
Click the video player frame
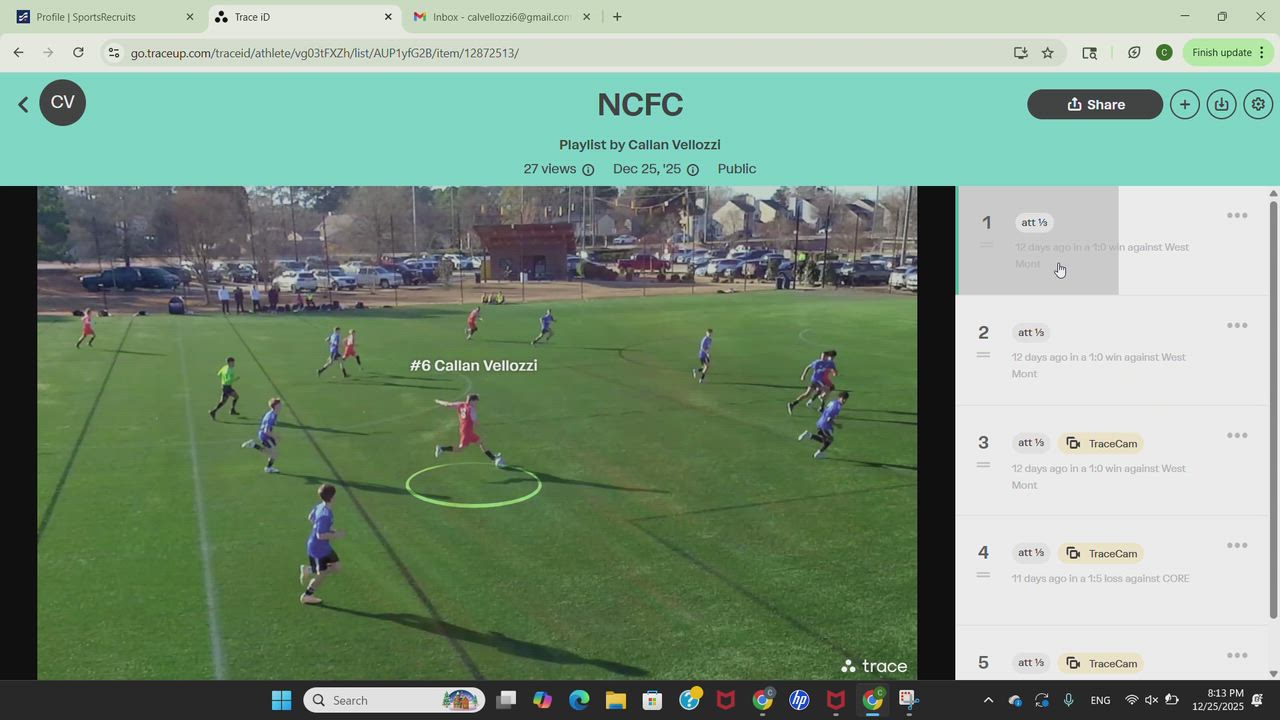[x=477, y=432]
